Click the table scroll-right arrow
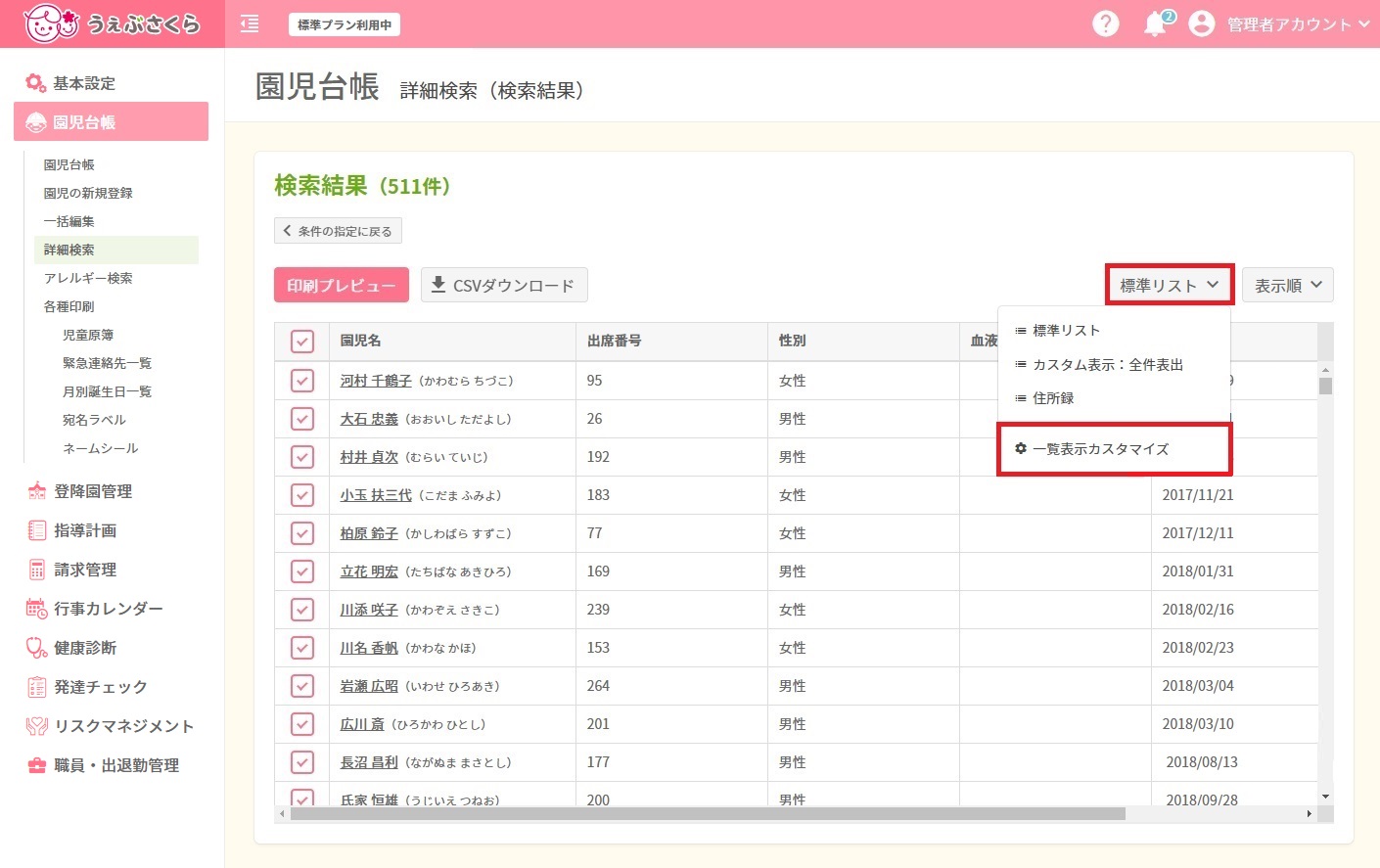This screenshot has width=1380, height=868. pos(1309,814)
